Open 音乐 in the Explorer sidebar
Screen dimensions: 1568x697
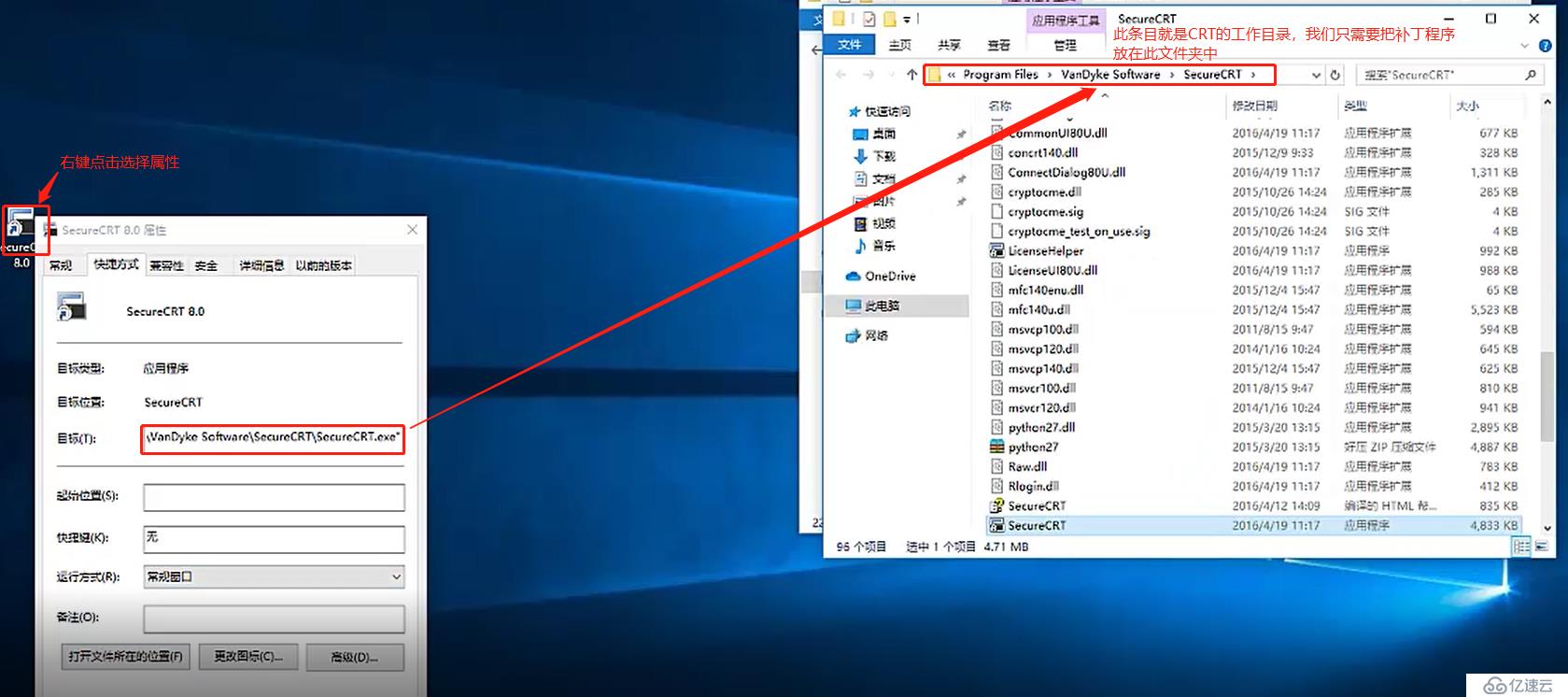tap(875, 246)
